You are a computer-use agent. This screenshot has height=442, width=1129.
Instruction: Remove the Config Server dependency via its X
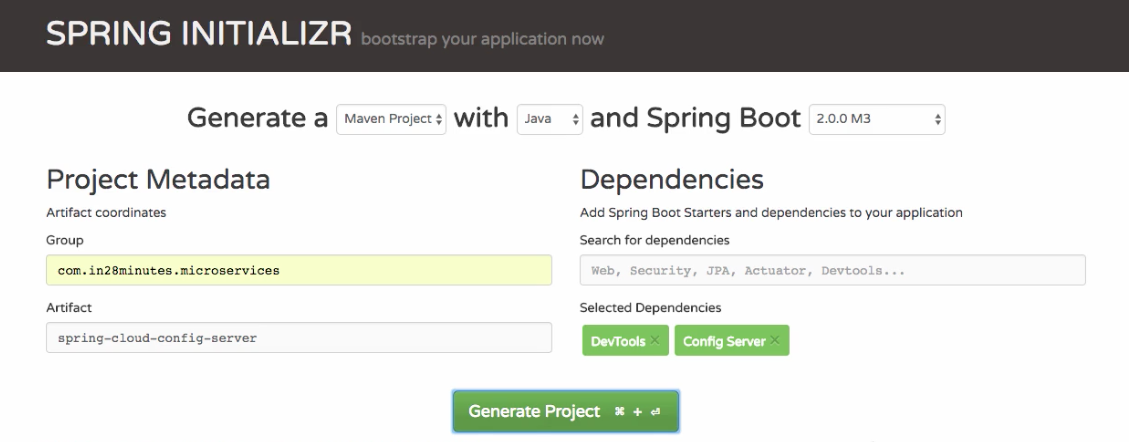(x=775, y=340)
